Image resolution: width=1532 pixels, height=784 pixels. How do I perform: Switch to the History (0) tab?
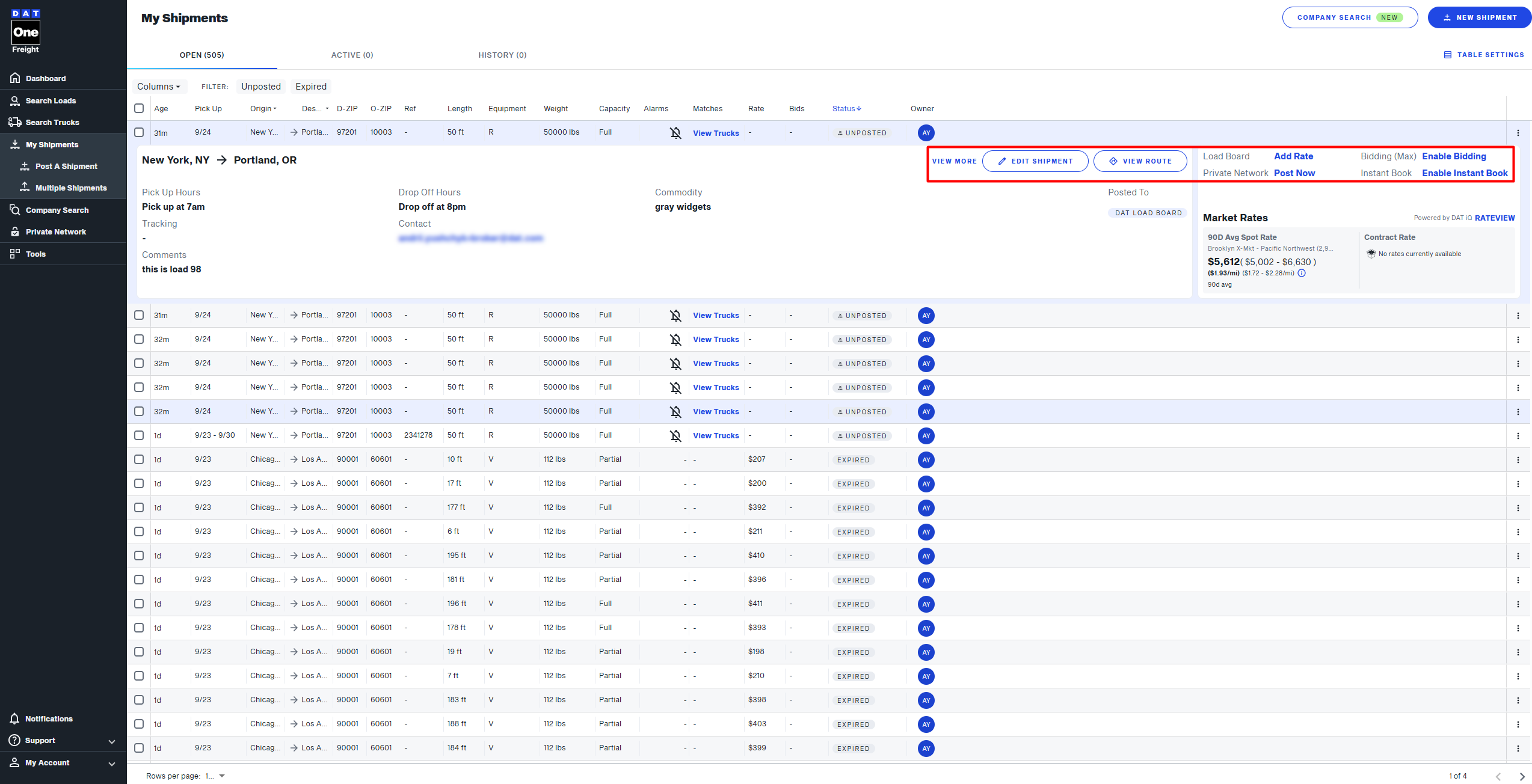coord(502,55)
